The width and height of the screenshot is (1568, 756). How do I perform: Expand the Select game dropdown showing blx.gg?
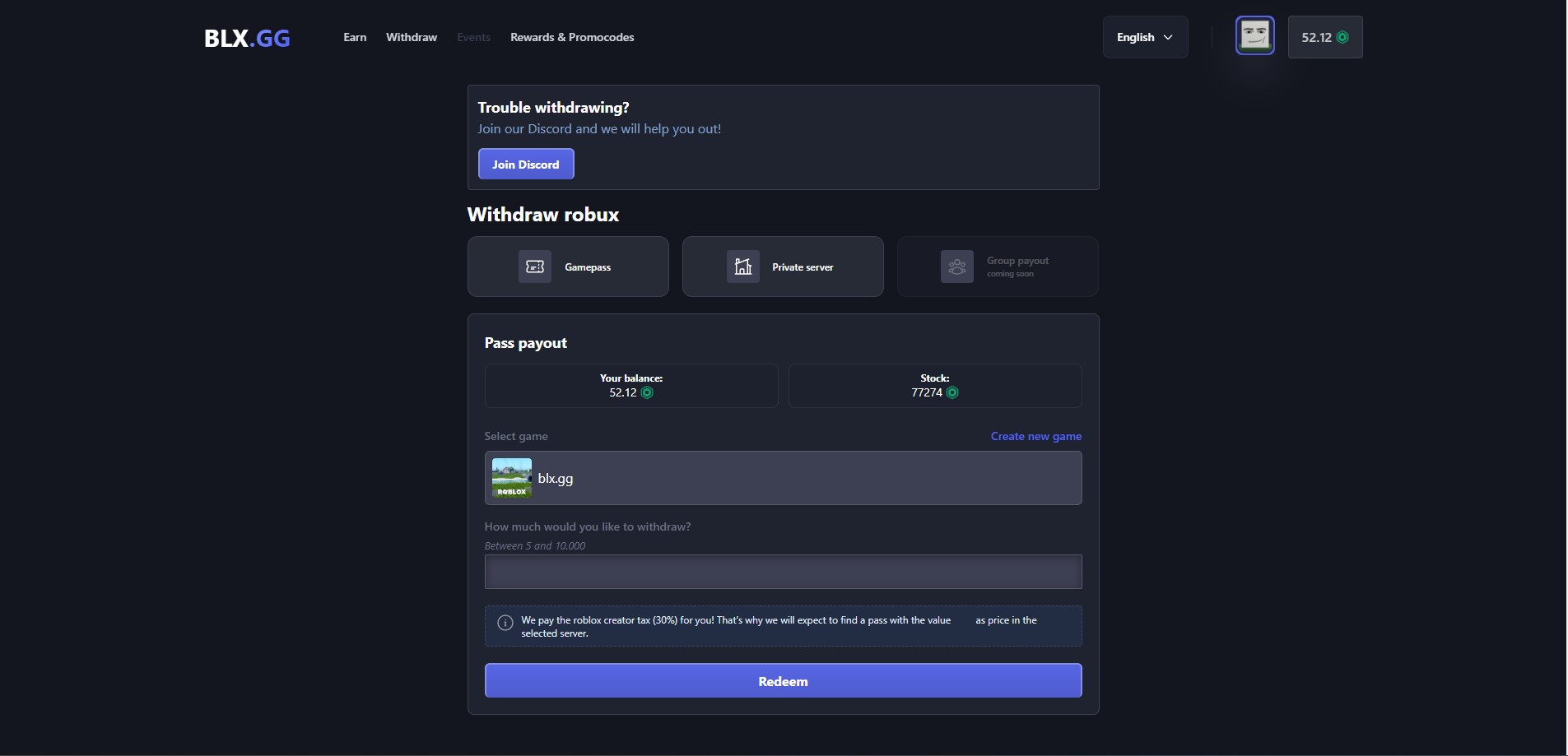click(783, 478)
